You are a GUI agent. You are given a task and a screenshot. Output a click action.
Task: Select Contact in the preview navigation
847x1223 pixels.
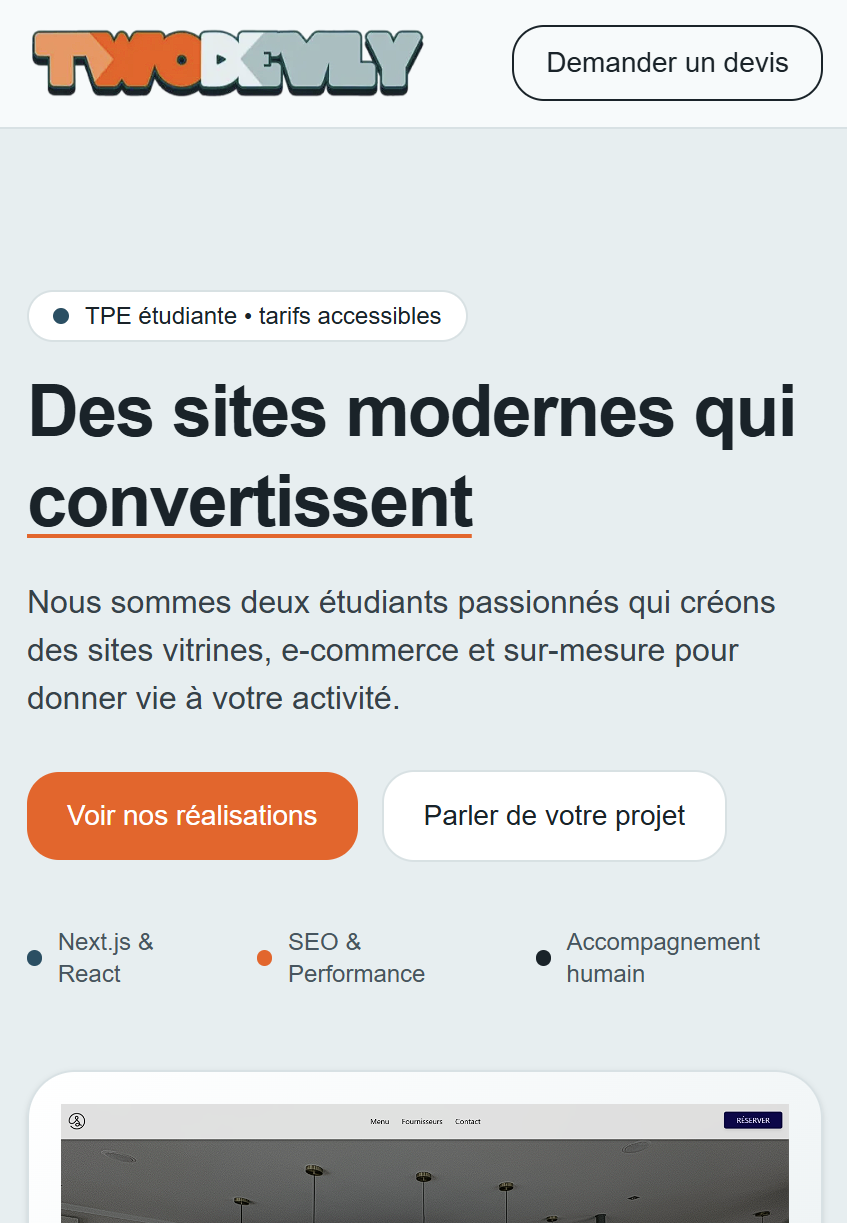468,1122
